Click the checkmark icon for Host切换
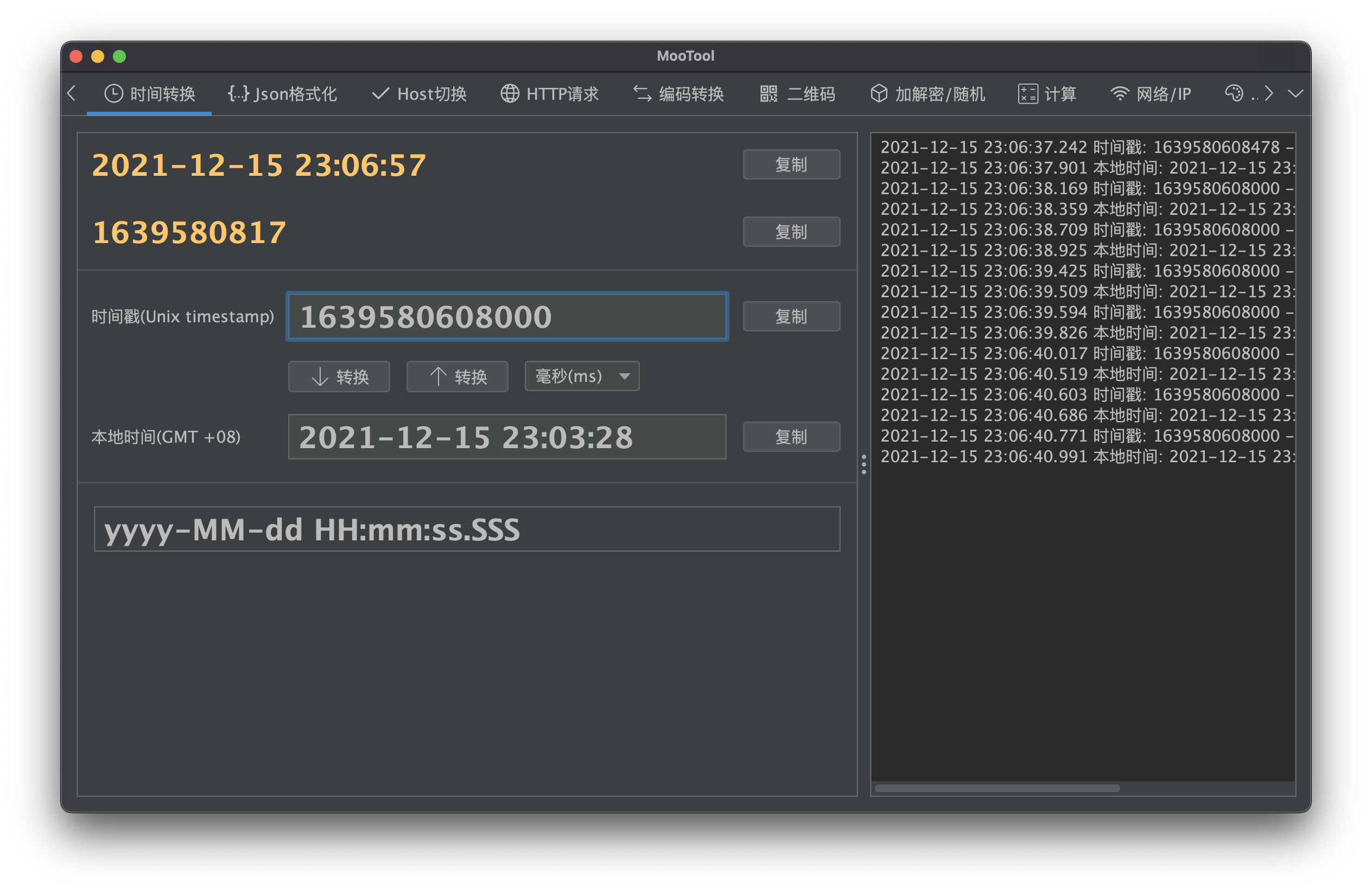The height and width of the screenshot is (893, 1372). coord(380,94)
